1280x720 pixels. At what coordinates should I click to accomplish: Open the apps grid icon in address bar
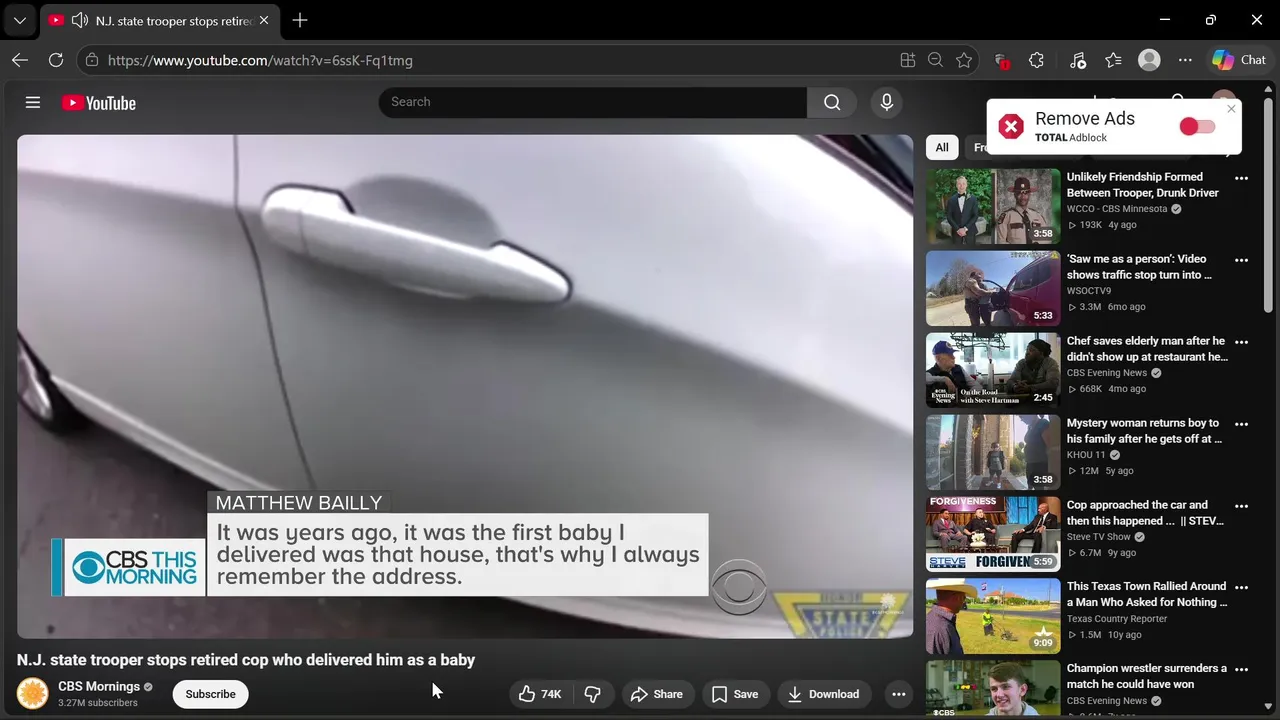(908, 60)
